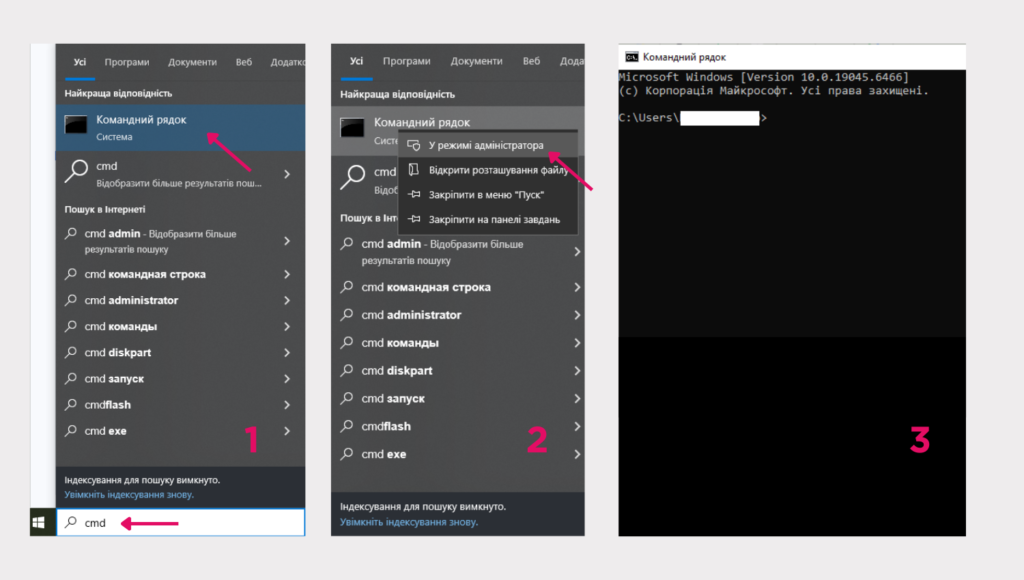Open Командний рядок result in first panel
The height and width of the screenshot is (580, 1024).
[180, 128]
